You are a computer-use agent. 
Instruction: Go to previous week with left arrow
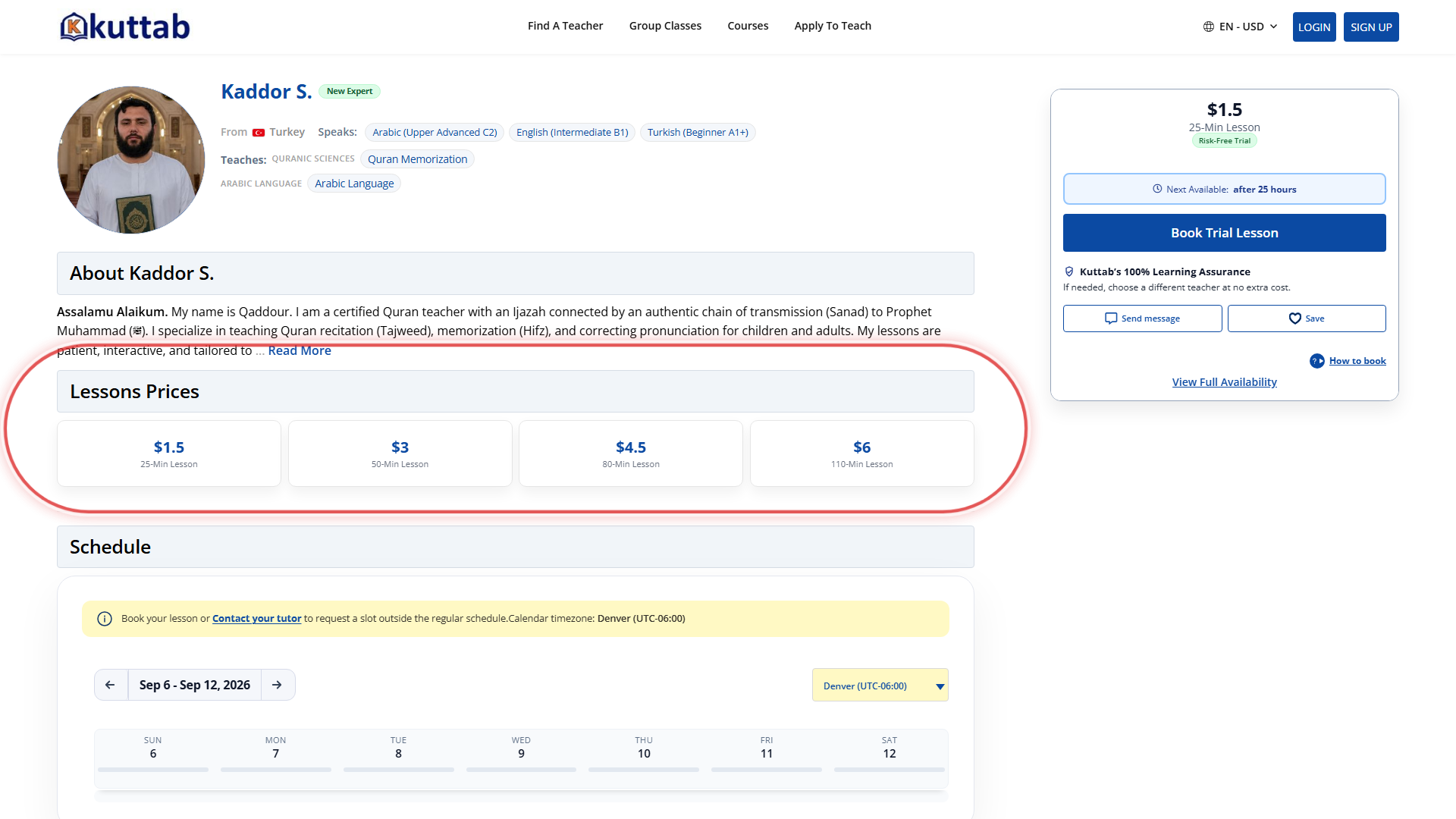coord(111,685)
